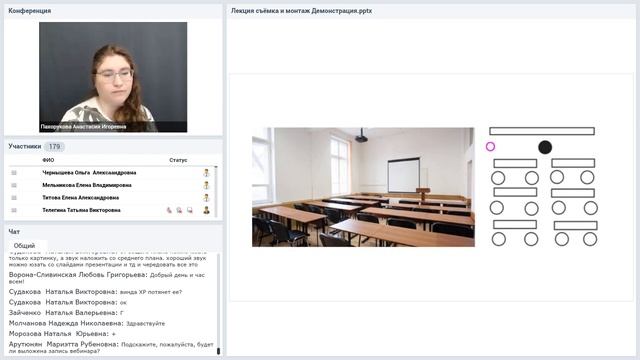Screen dimensions: 640x360
Task: Click the user status icon for Чернышева Ольга Александровна
Action: click(x=207, y=173)
